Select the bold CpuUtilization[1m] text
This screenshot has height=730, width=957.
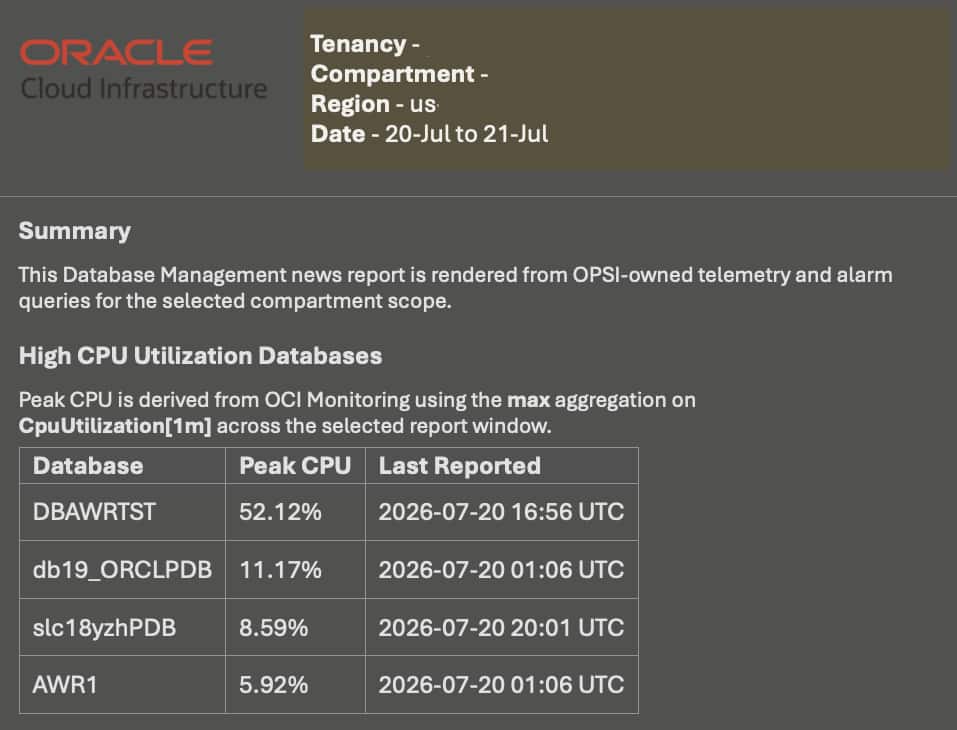(115, 426)
